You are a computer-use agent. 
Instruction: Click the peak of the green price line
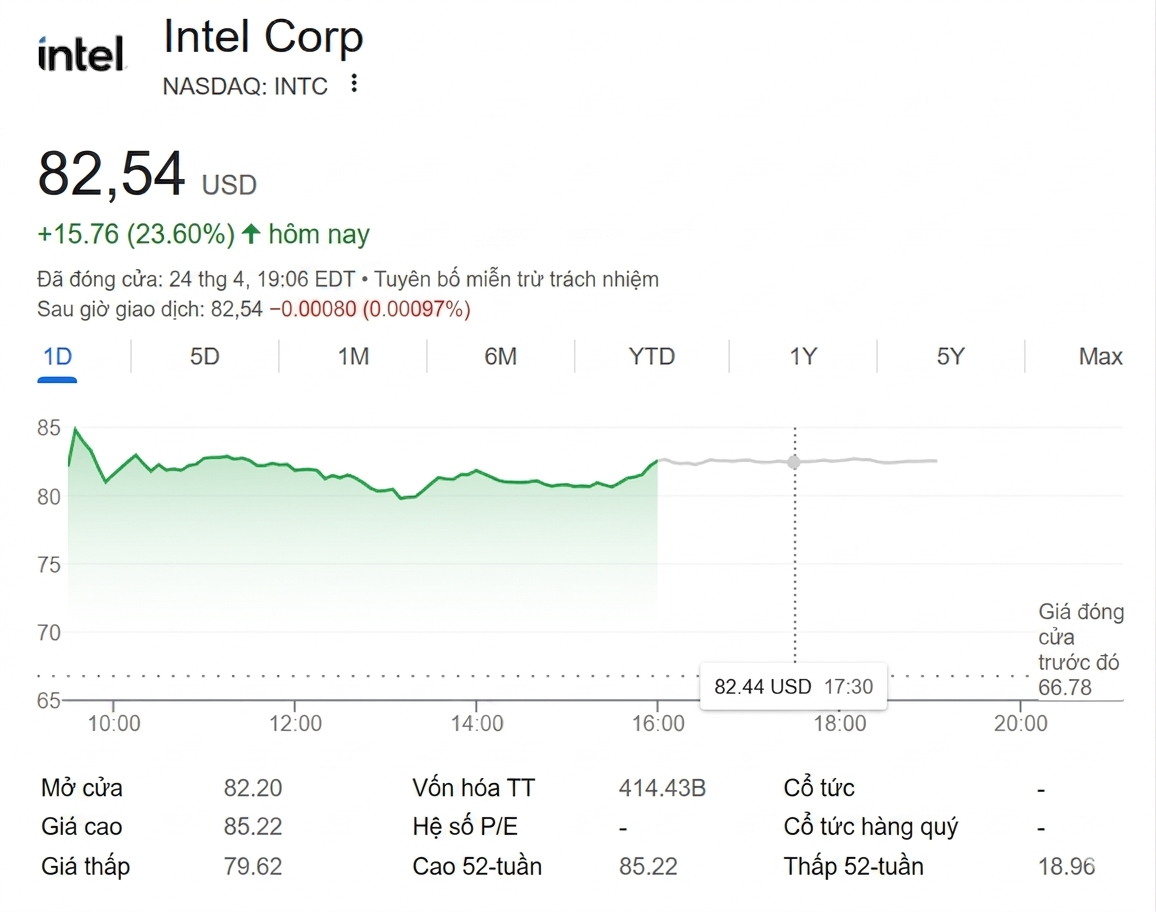pos(75,429)
